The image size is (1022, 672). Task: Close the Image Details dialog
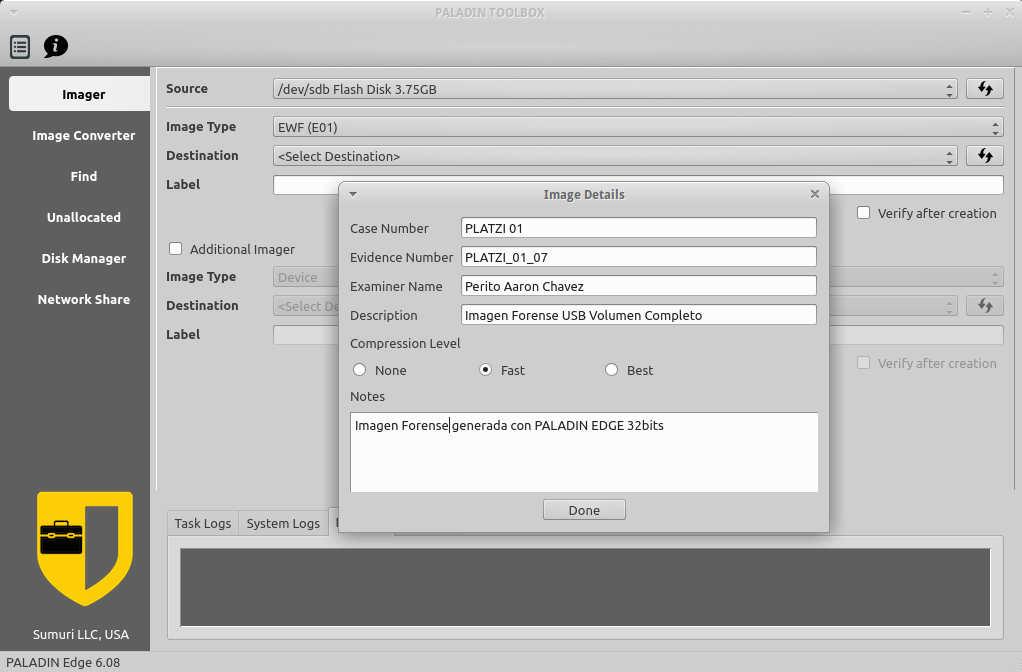tap(815, 194)
